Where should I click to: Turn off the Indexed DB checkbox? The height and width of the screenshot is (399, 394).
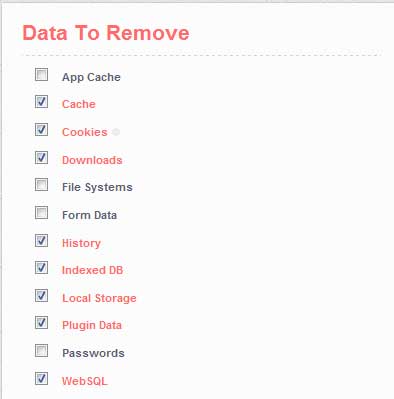pyautogui.click(x=41, y=268)
